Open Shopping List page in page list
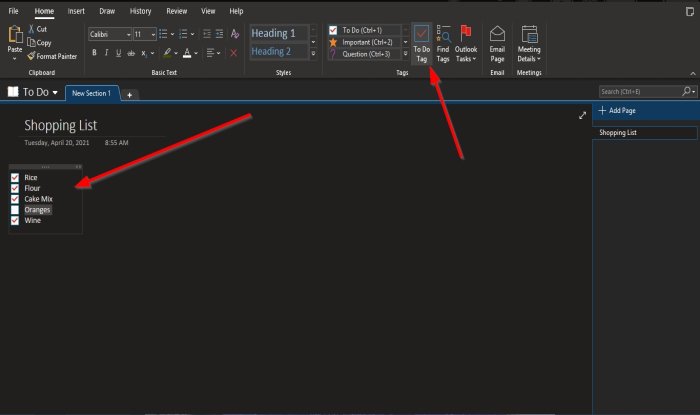 [645, 133]
